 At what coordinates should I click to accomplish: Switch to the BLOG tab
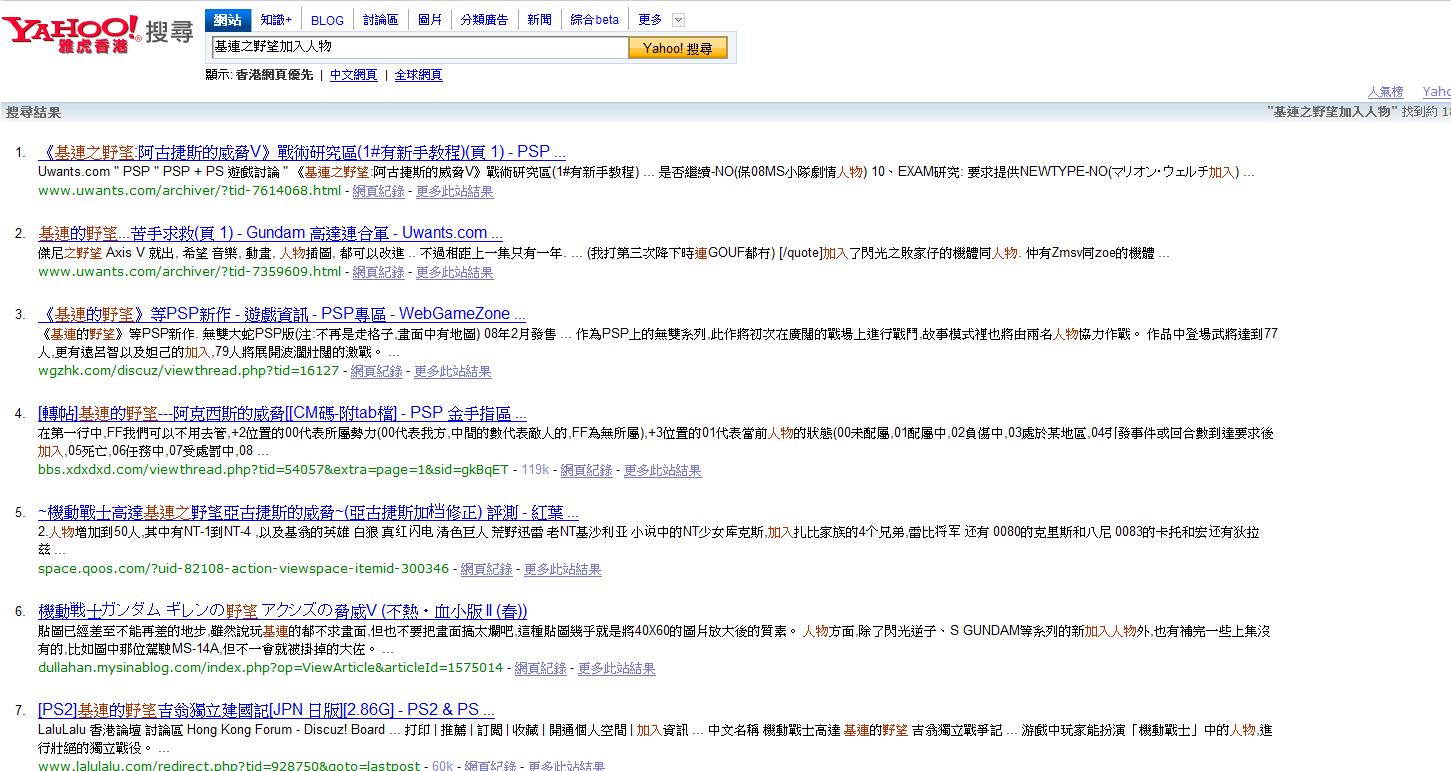tap(327, 20)
